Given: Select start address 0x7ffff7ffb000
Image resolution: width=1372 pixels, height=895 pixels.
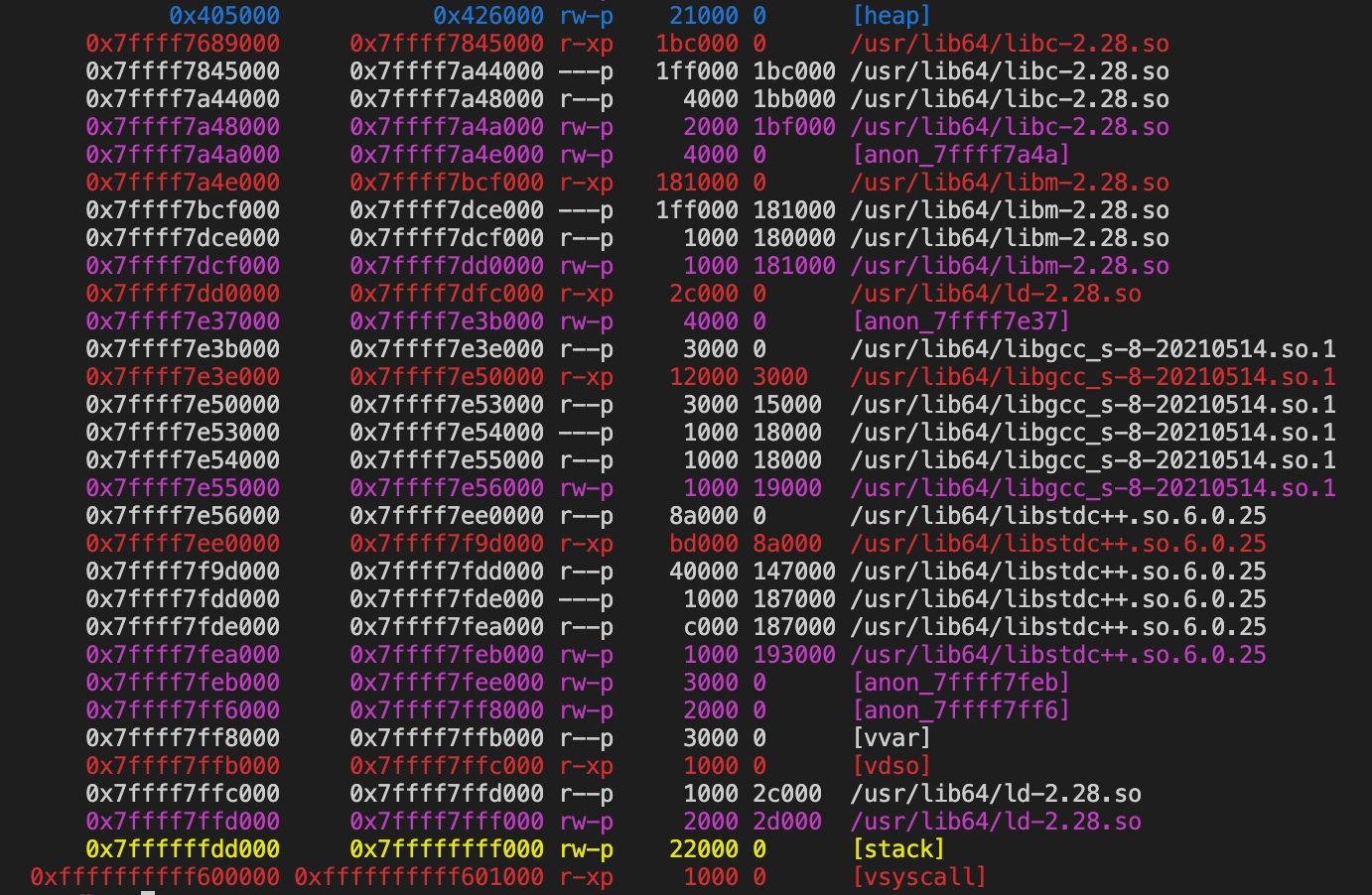Looking at the screenshot, I should click(183, 766).
